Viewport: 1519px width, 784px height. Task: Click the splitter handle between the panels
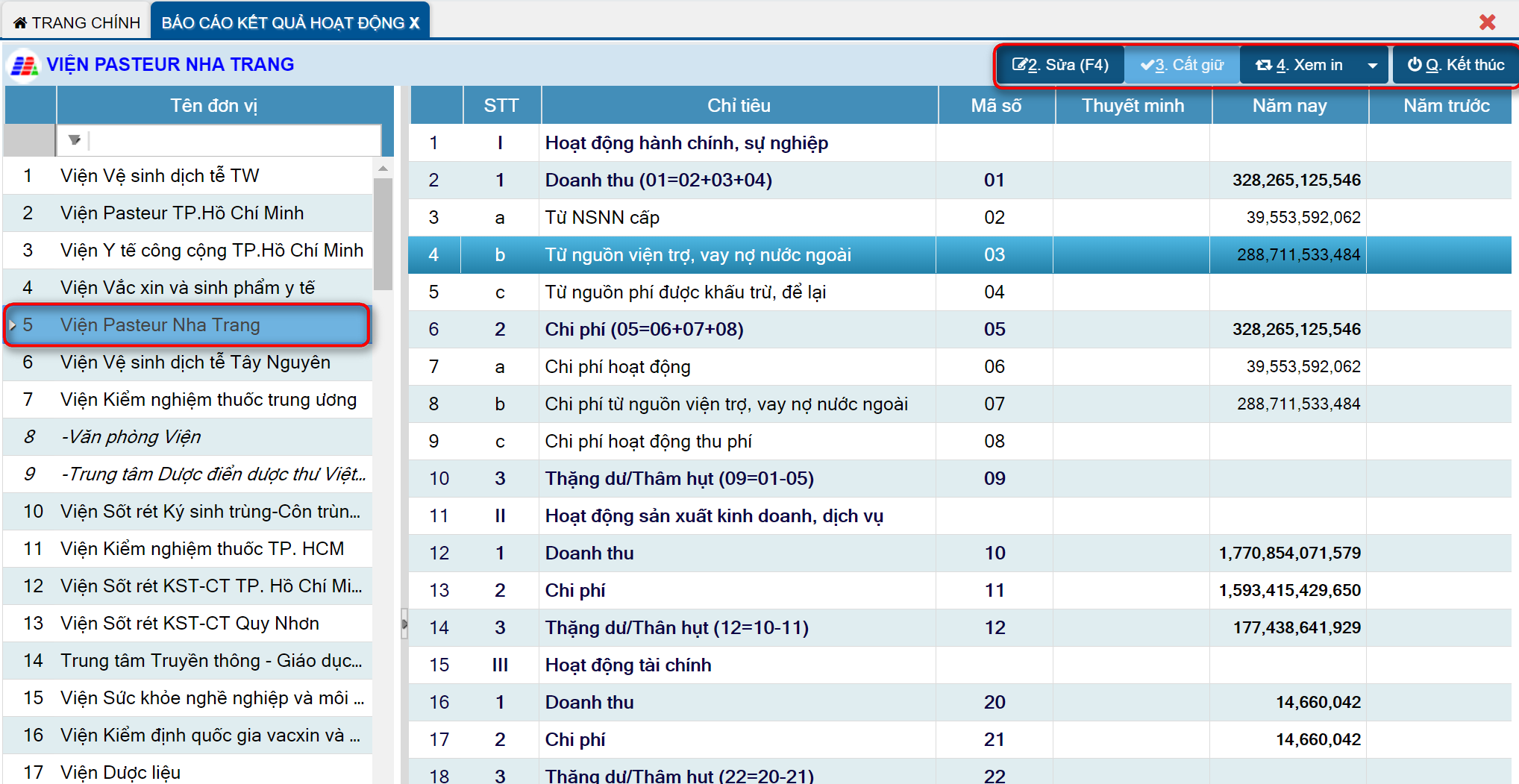(404, 624)
